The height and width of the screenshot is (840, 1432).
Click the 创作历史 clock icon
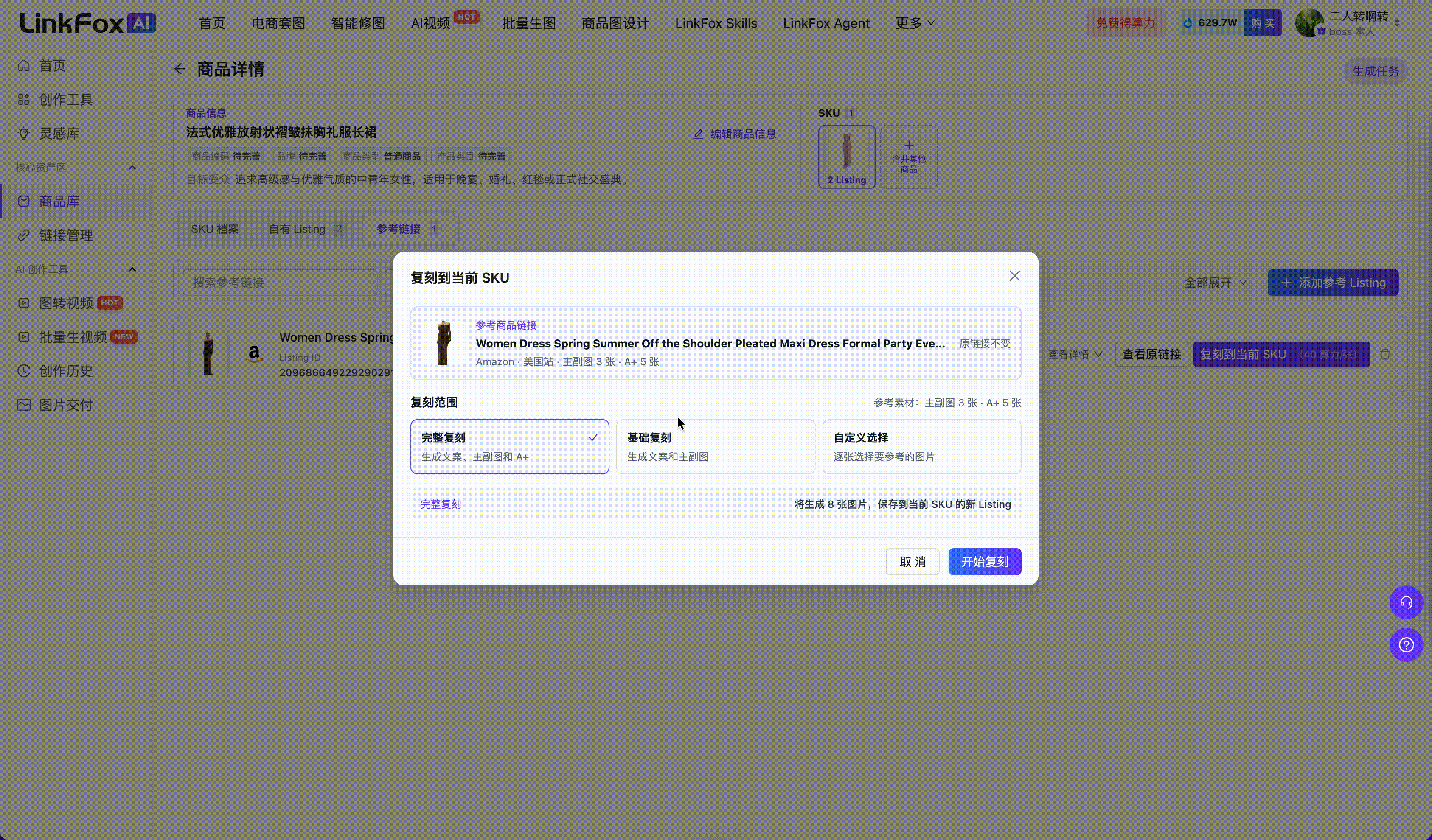pos(23,371)
